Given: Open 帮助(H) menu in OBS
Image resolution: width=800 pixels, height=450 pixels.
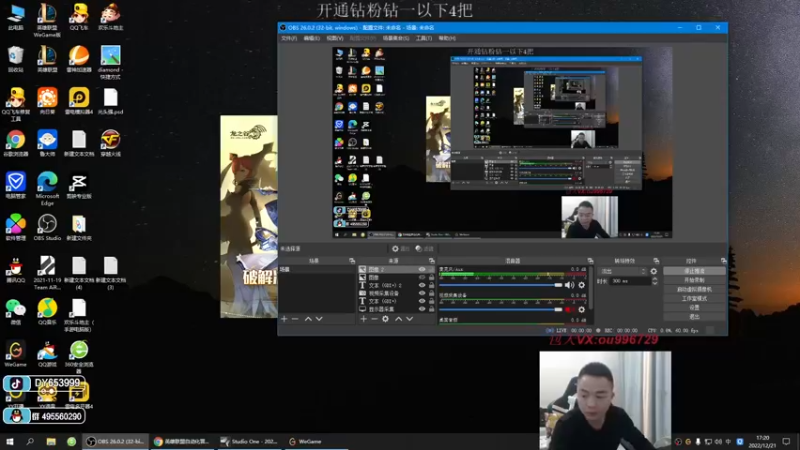Looking at the screenshot, I should click(x=447, y=38).
